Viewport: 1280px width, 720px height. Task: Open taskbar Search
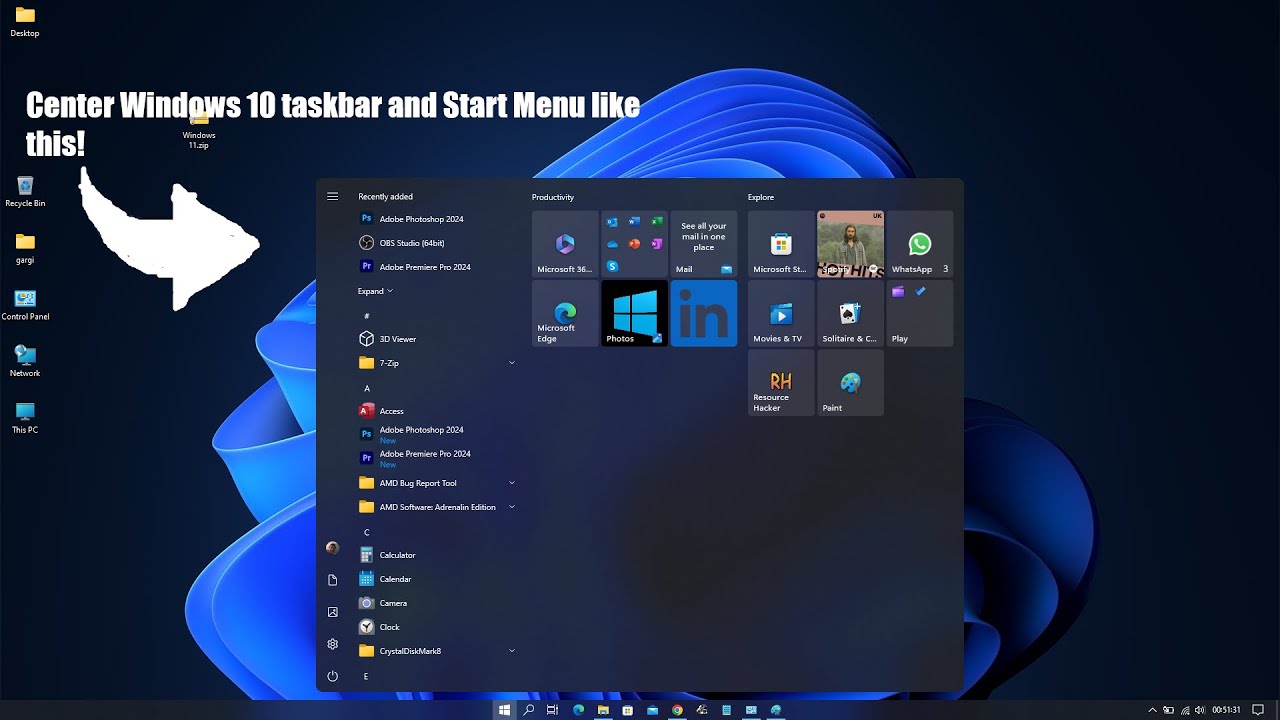pyautogui.click(x=529, y=710)
